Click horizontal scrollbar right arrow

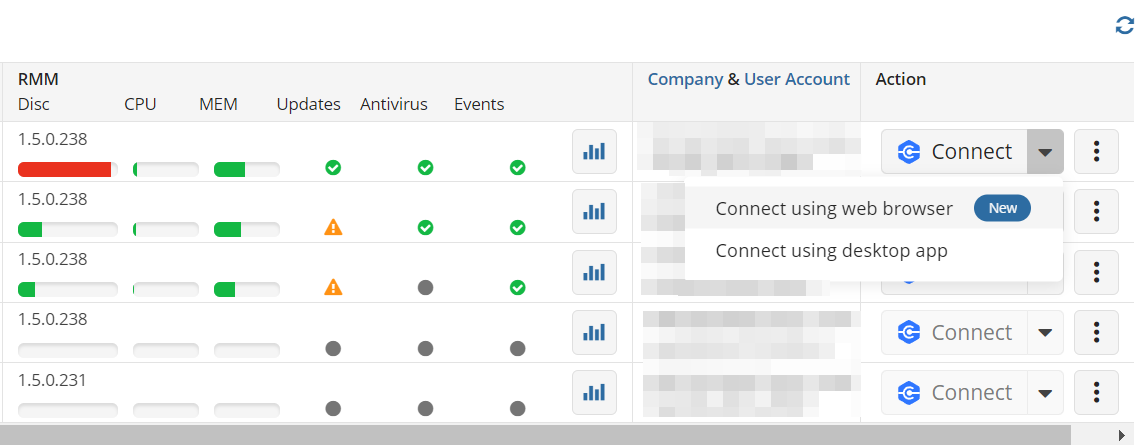(x=1121, y=435)
